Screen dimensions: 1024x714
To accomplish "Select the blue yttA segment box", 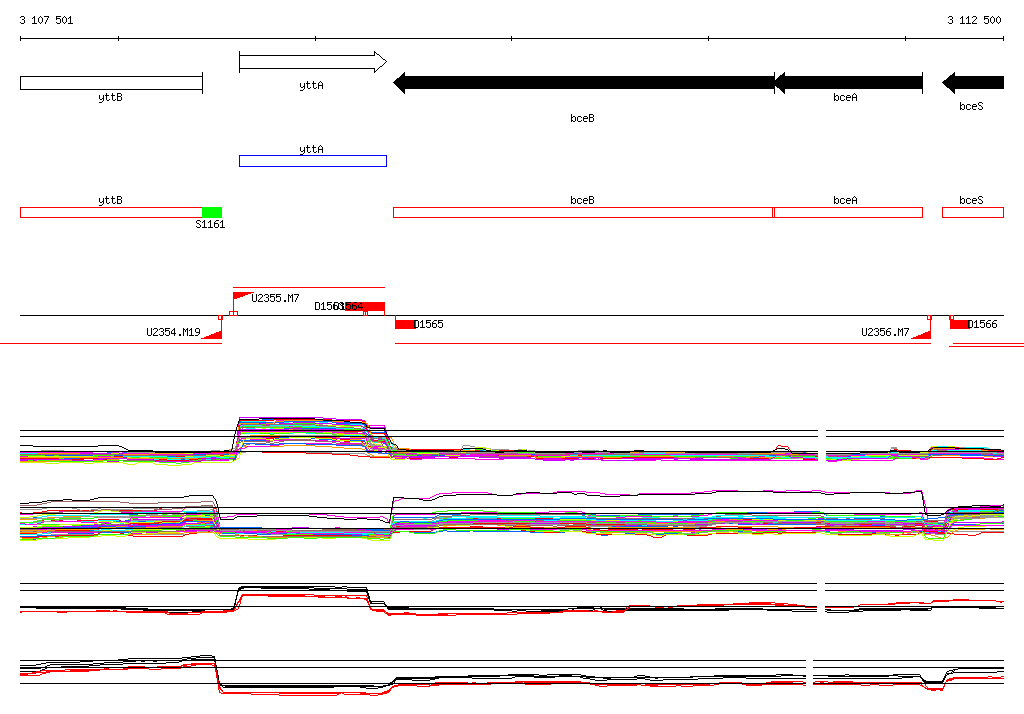I will (313, 161).
